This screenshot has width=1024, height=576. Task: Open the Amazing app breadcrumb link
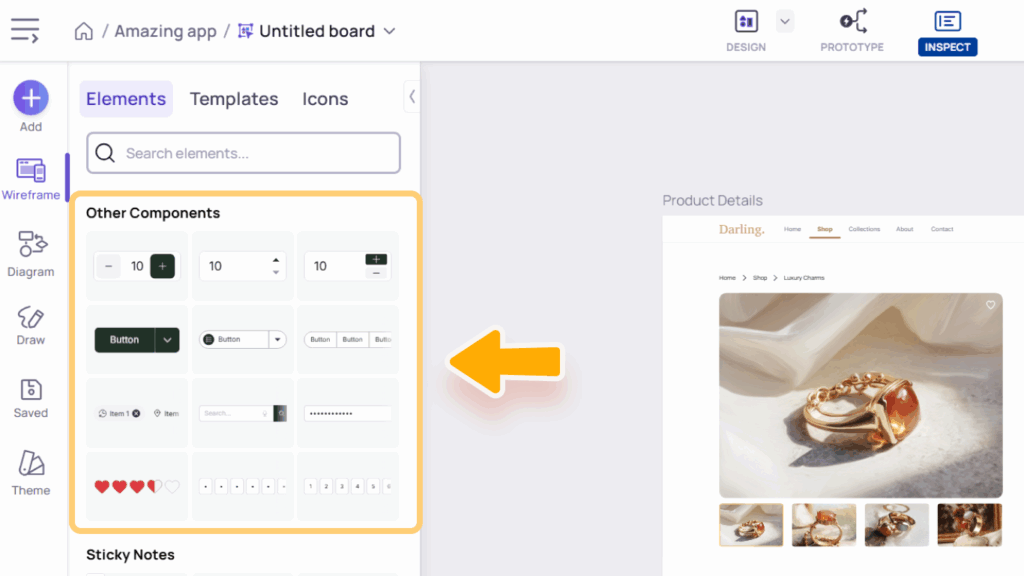point(166,30)
